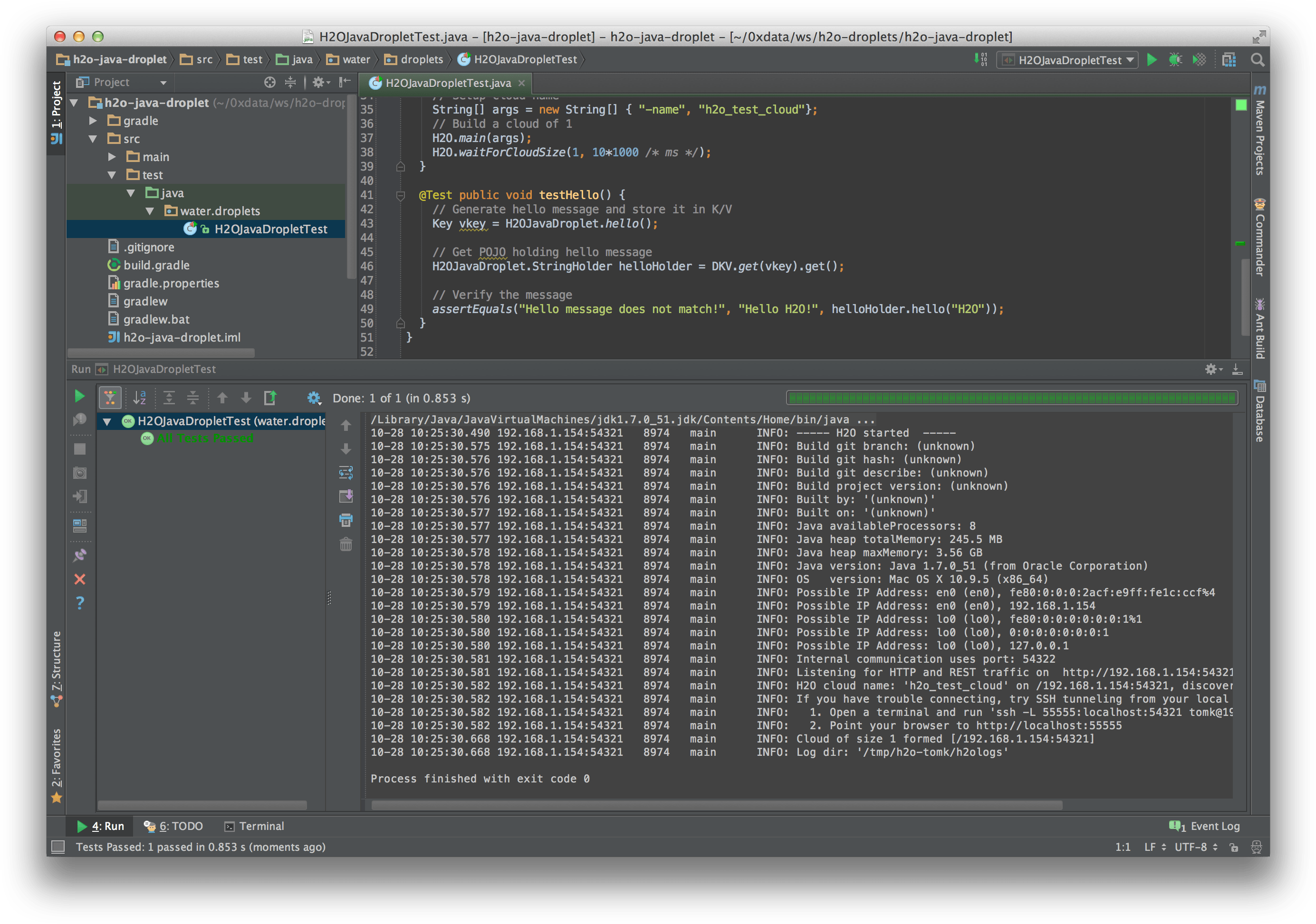Toggle hide passed tests filter button
Screen dimensions: 1316x924
(110, 398)
